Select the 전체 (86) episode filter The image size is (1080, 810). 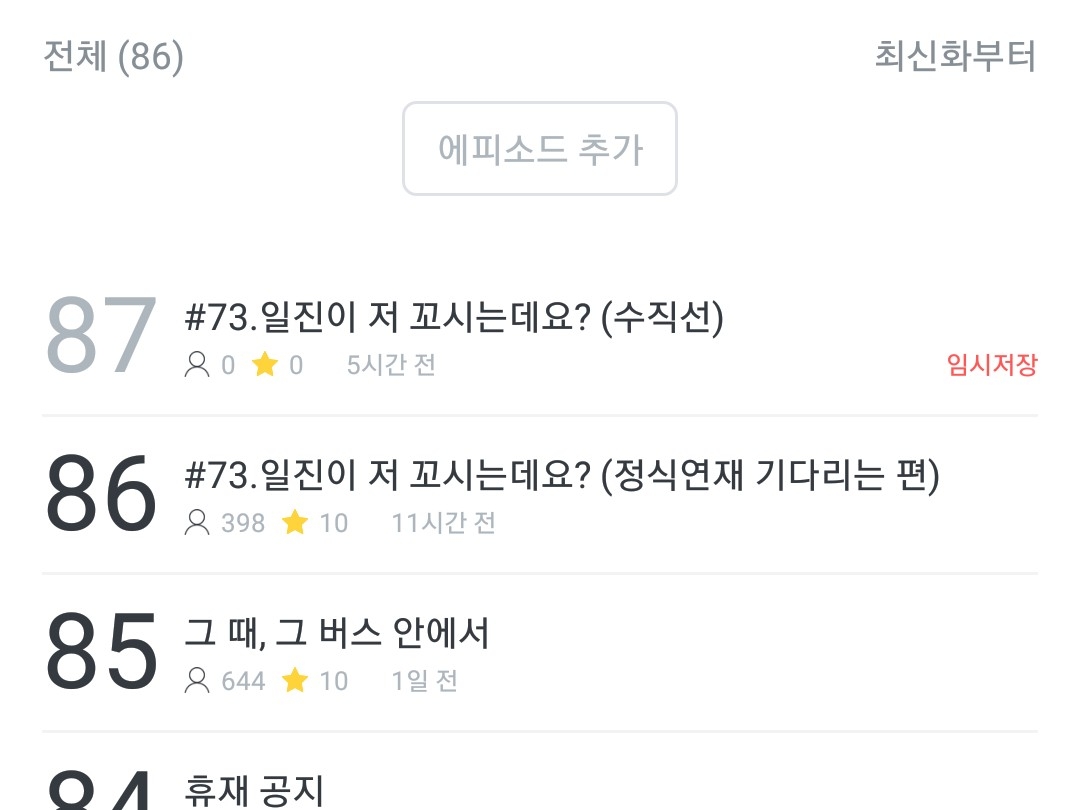pos(114,56)
